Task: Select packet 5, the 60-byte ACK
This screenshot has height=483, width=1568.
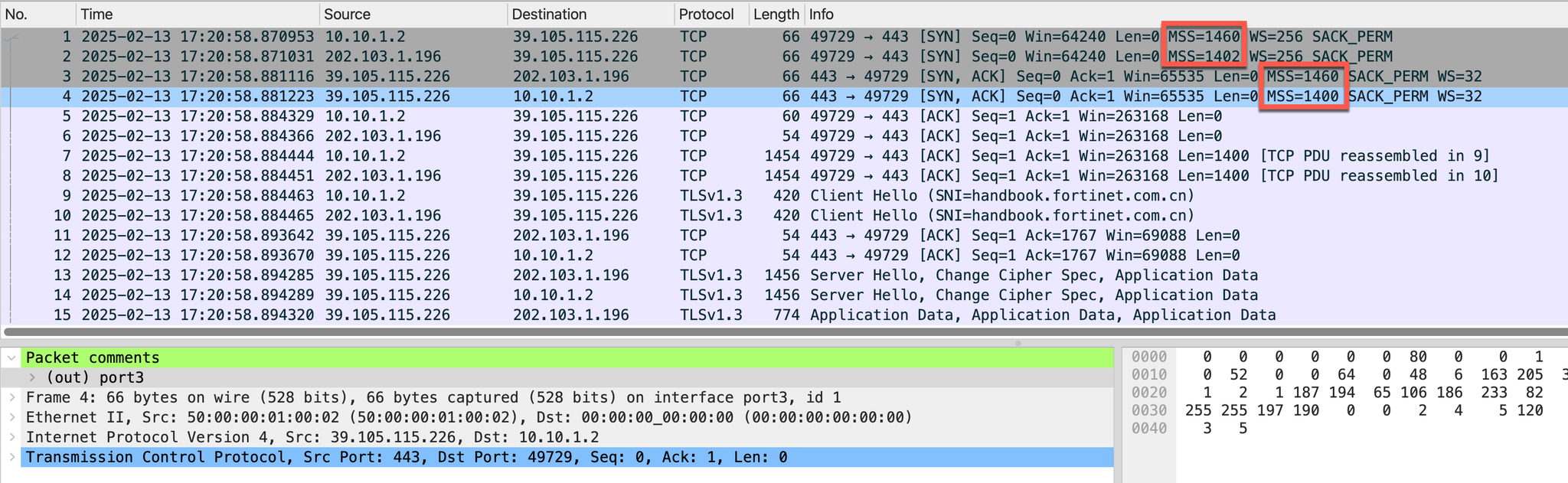Action: click(x=784, y=116)
